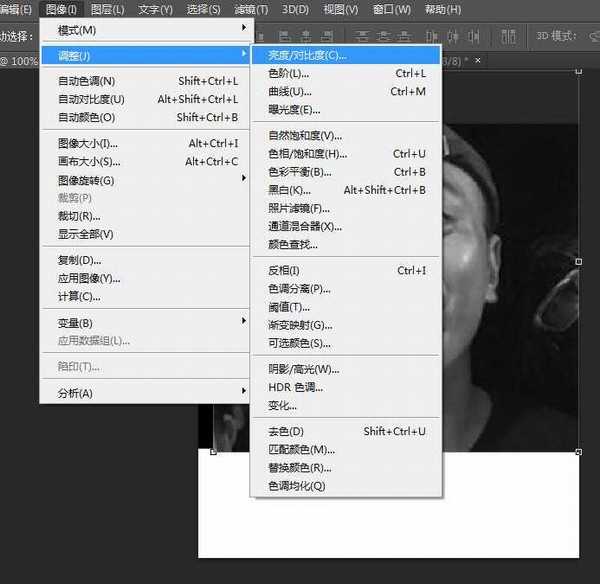The width and height of the screenshot is (600, 584).
Task: Expand the Variables (变量) submenu
Action: pos(75,322)
